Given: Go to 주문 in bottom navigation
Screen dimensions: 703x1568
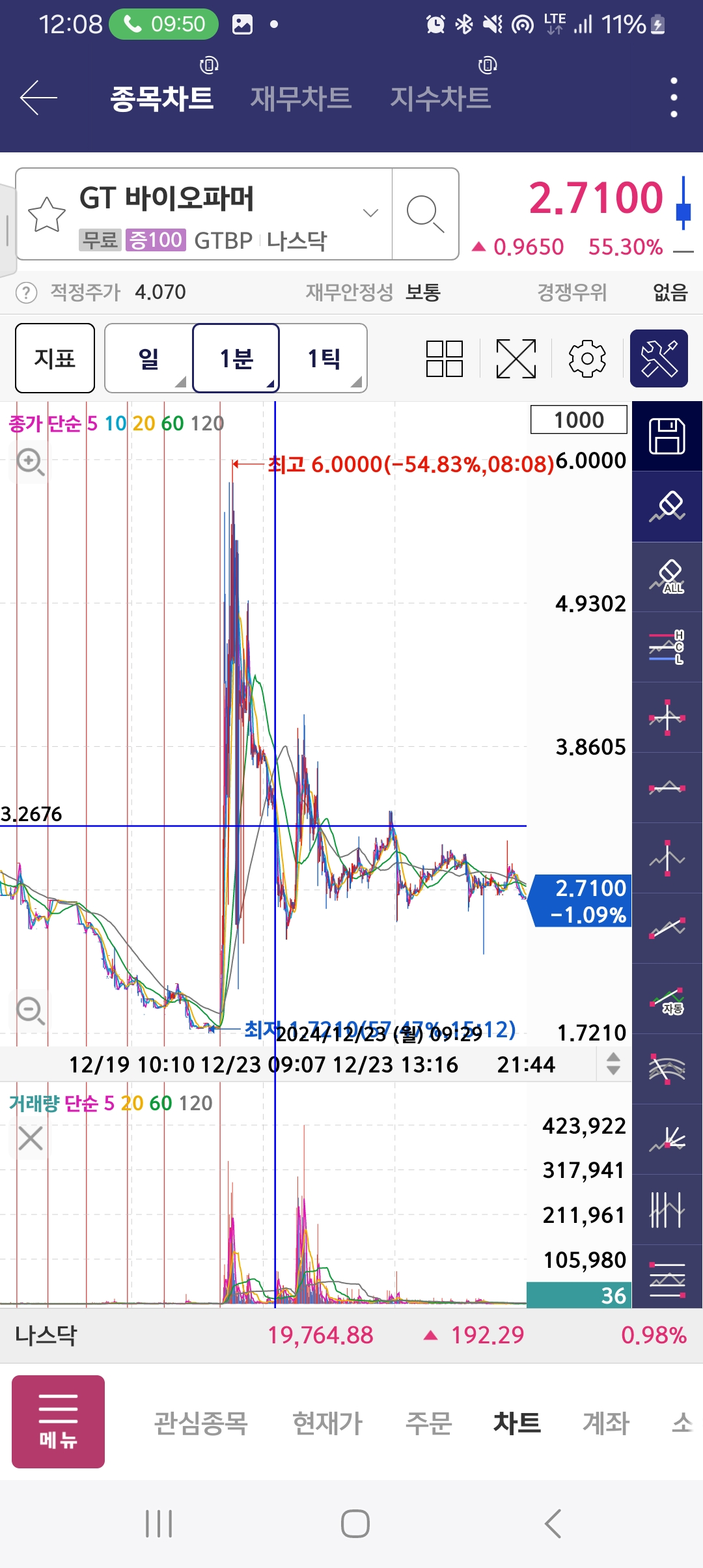Looking at the screenshot, I should 428,1423.
